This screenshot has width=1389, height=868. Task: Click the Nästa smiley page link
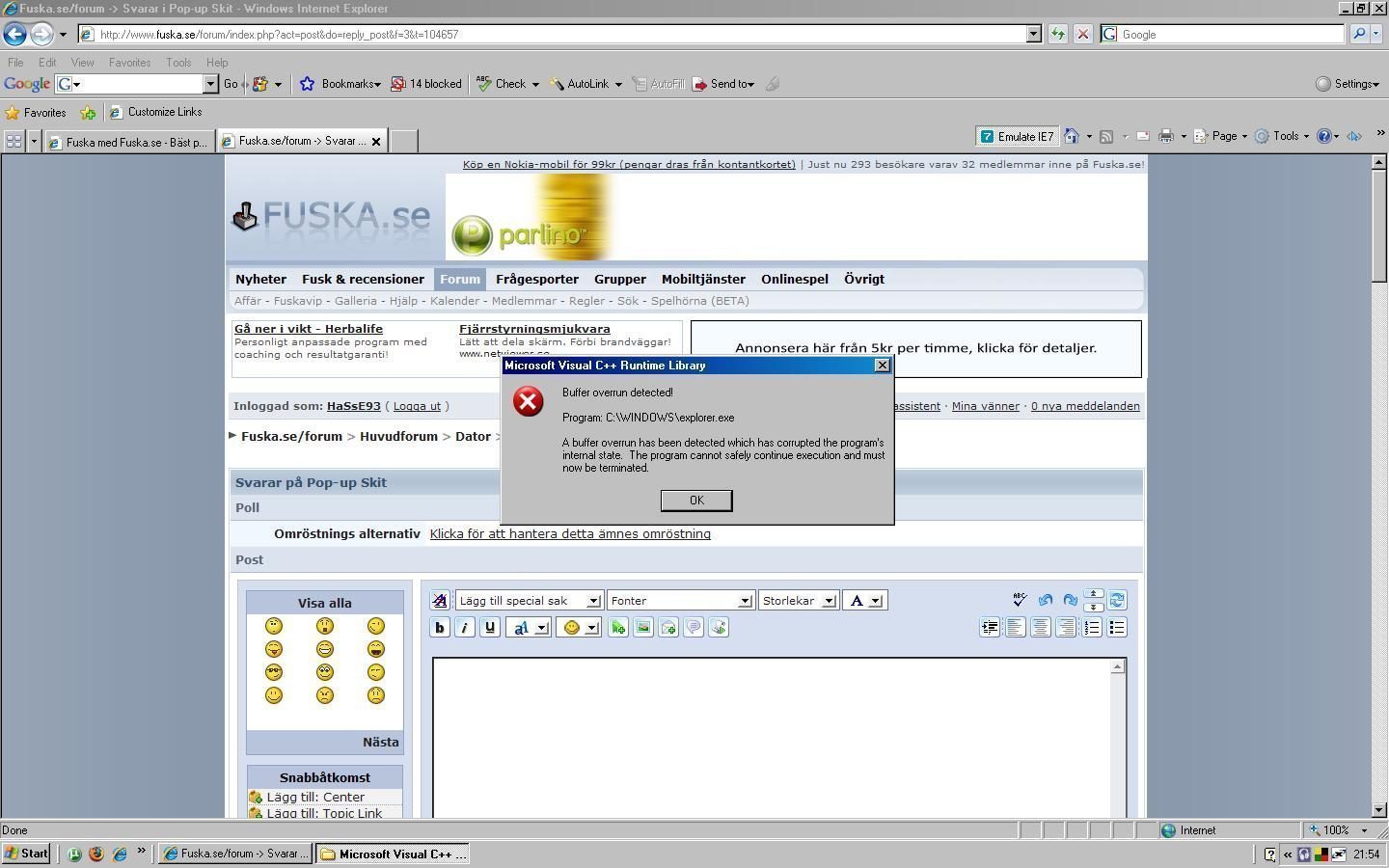coord(380,742)
